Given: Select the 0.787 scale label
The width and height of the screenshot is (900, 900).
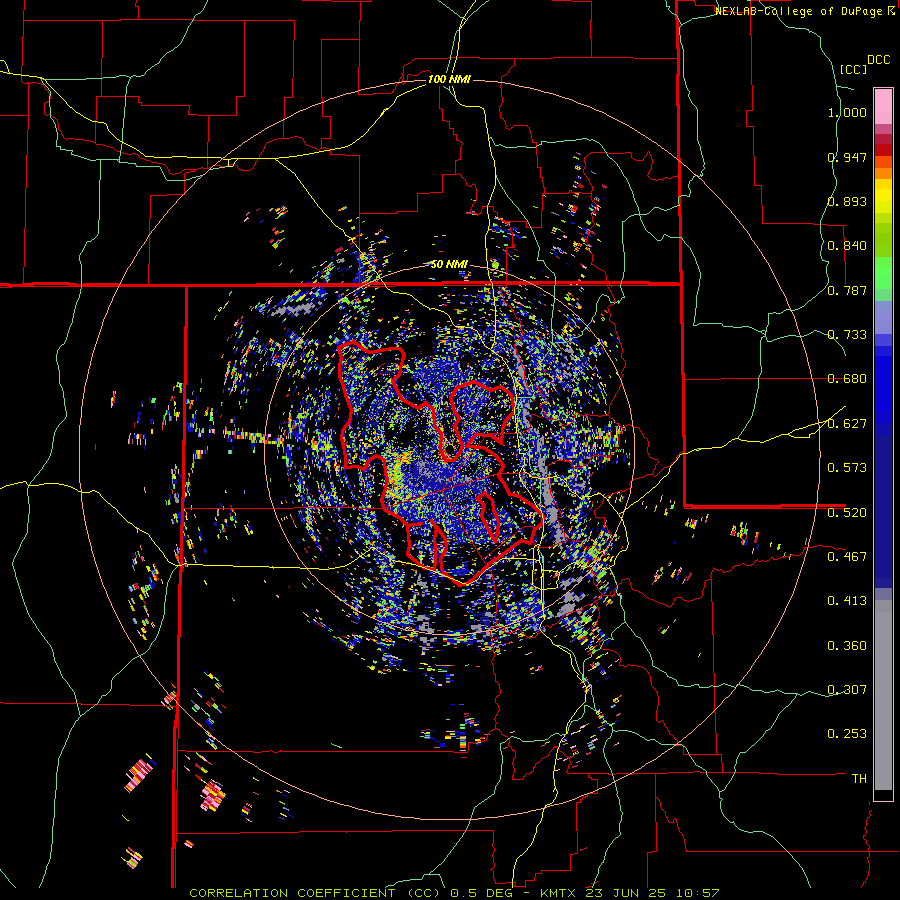Looking at the screenshot, I should click(847, 290).
